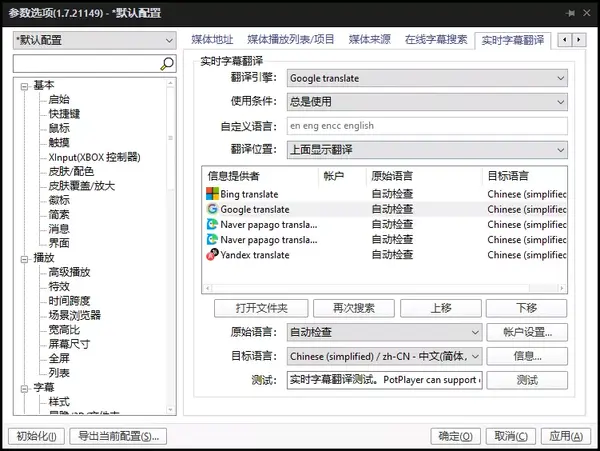
Task: Collapse the 播放 tree node
Action: [x=24, y=259]
